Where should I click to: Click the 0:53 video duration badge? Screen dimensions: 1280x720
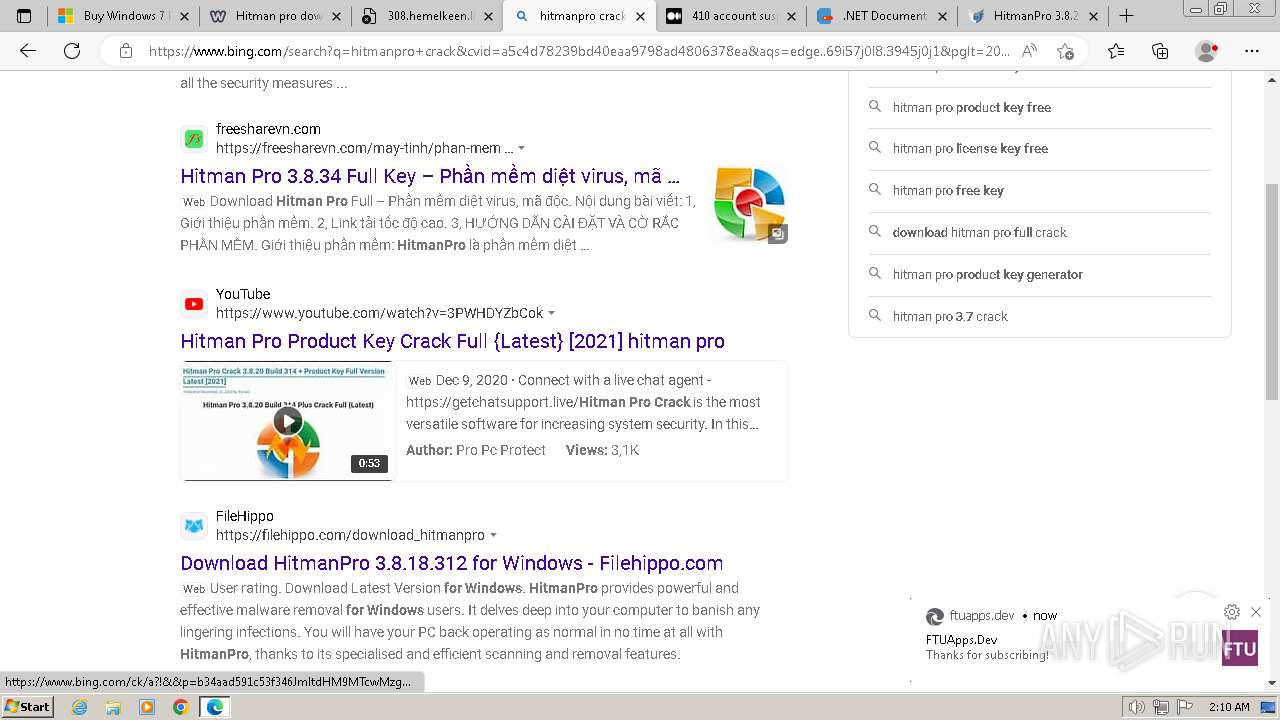(x=369, y=463)
